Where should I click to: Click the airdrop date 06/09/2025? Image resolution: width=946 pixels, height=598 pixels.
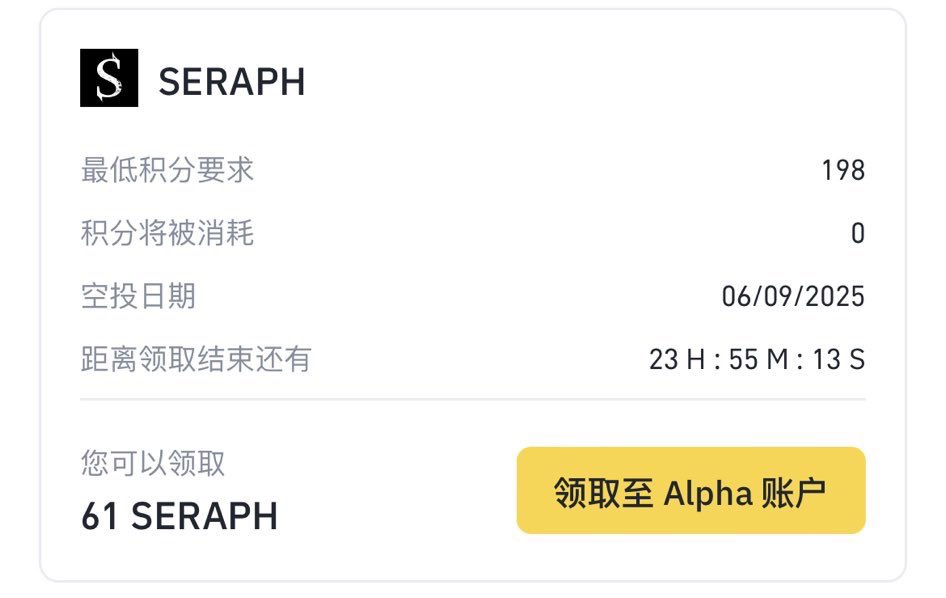tap(793, 296)
